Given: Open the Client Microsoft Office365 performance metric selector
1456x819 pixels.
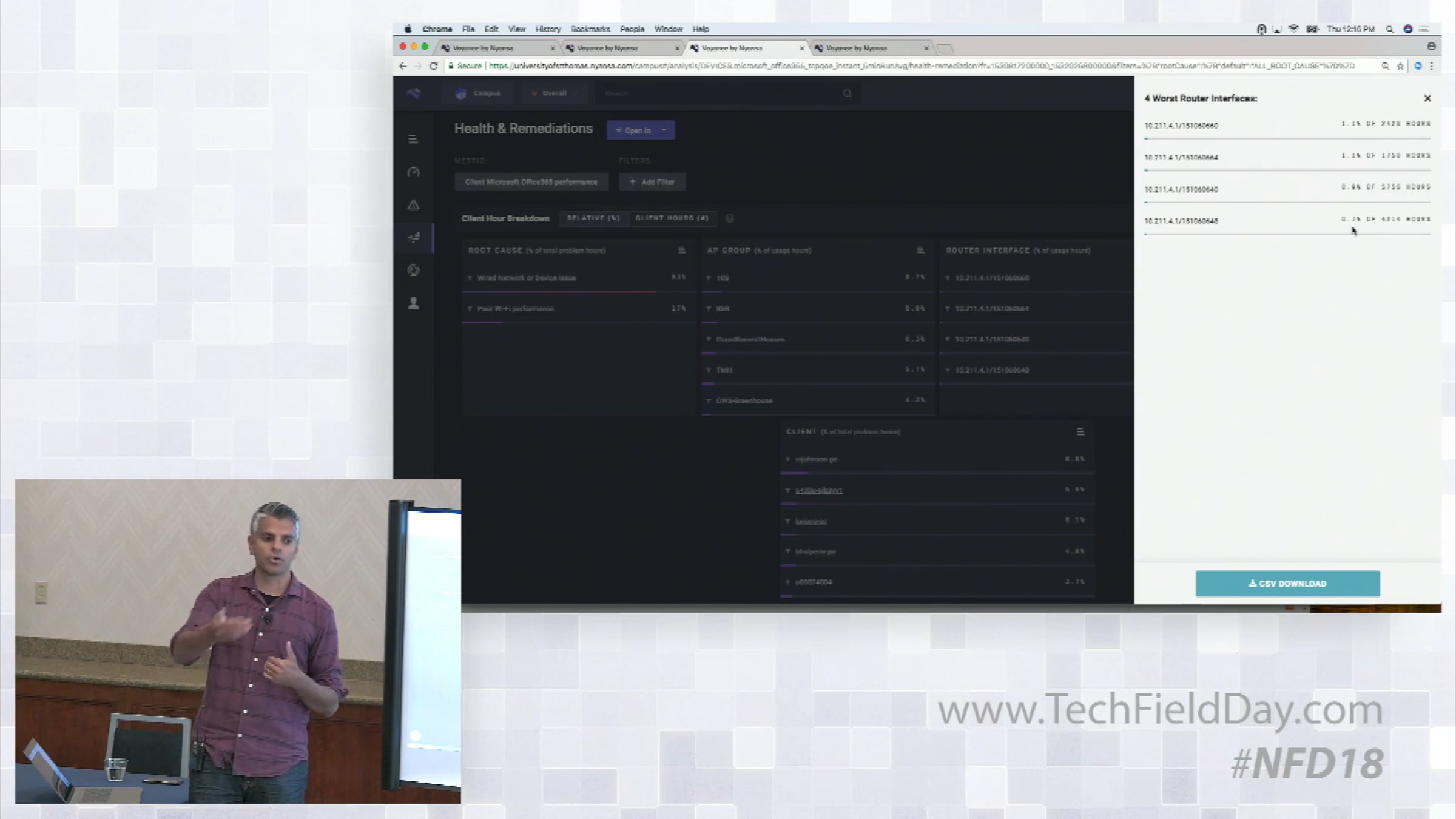Looking at the screenshot, I should pyautogui.click(x=531, y=182).
